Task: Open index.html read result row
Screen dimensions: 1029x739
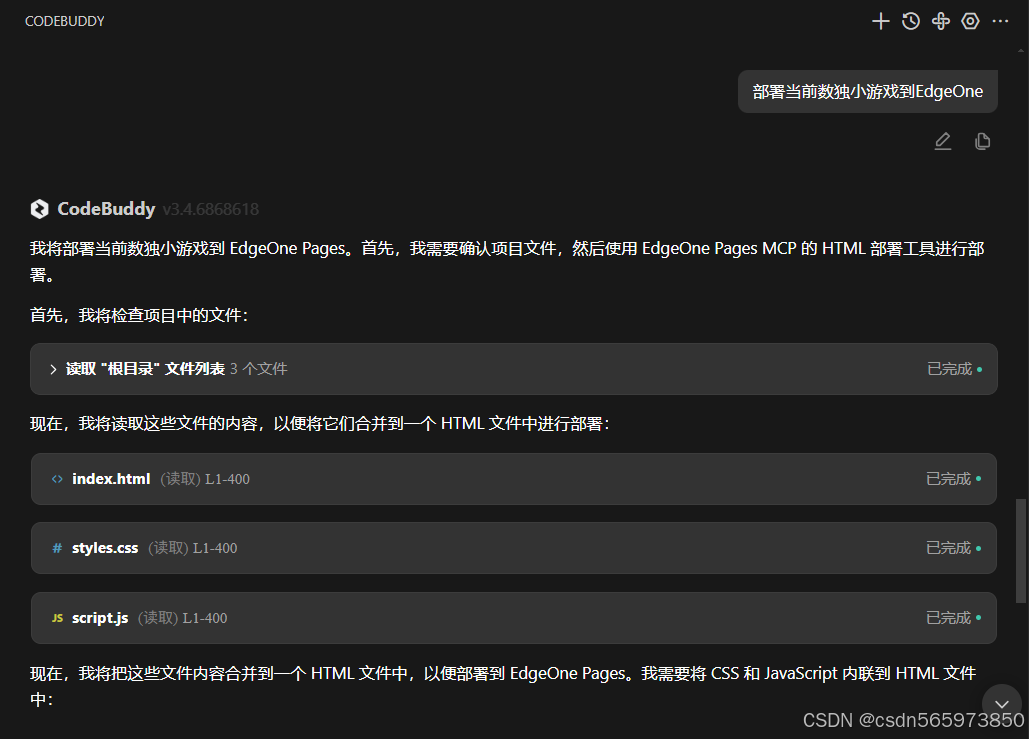Action: (514, 479)
